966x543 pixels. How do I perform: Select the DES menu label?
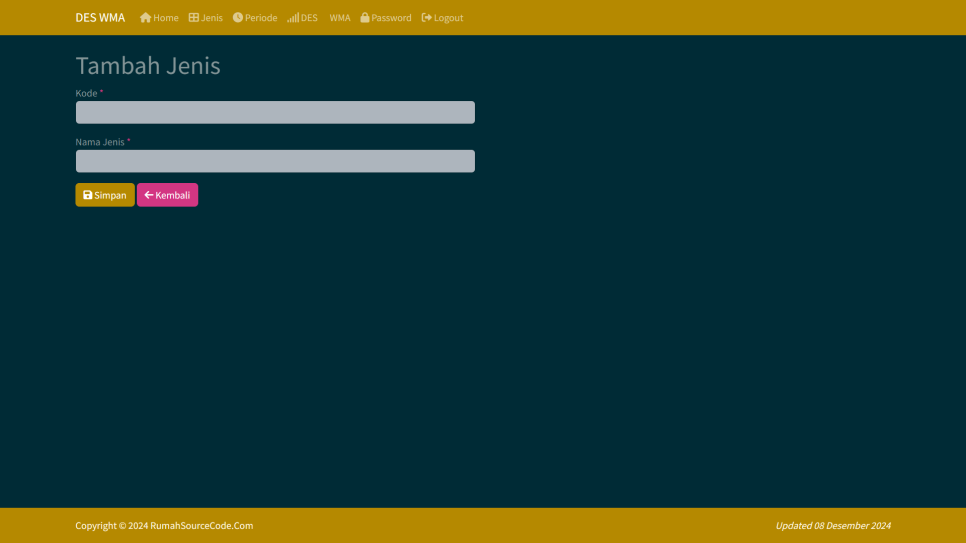[309, 18]
